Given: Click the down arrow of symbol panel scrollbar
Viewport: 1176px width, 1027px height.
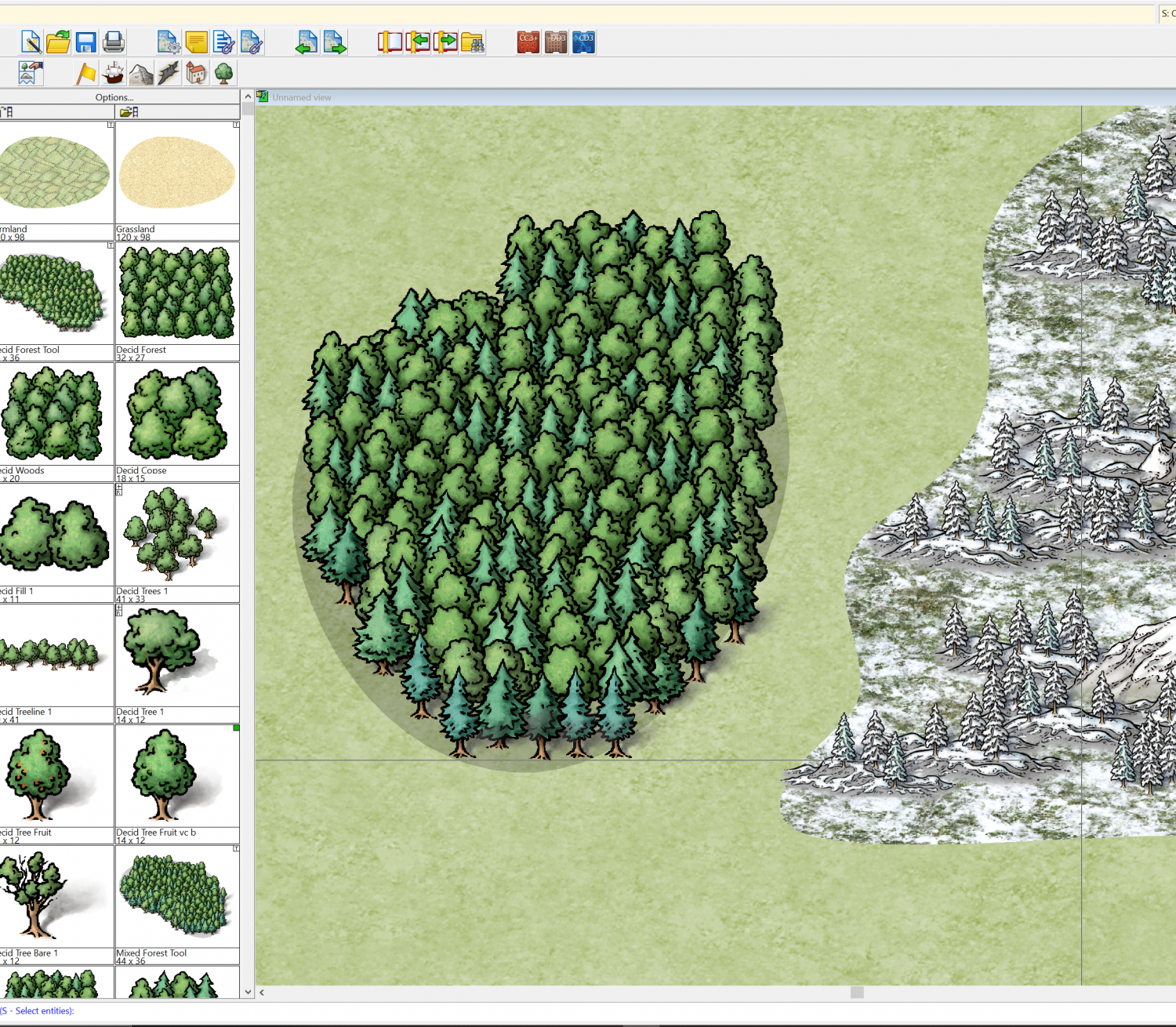Looking at the screenshot, I should 248,992.
